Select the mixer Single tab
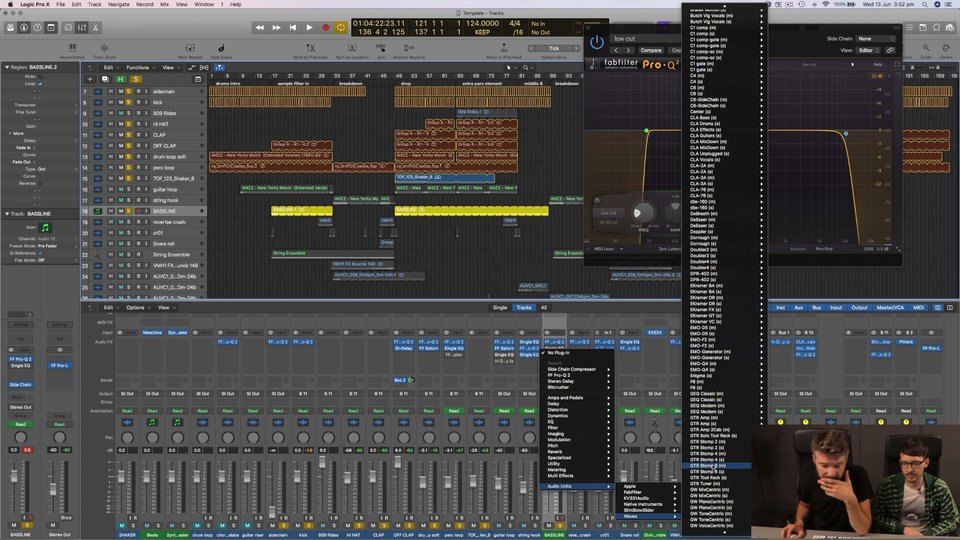Screen dimensions: 960x540 pyautogui.click(x=500, y=308)
